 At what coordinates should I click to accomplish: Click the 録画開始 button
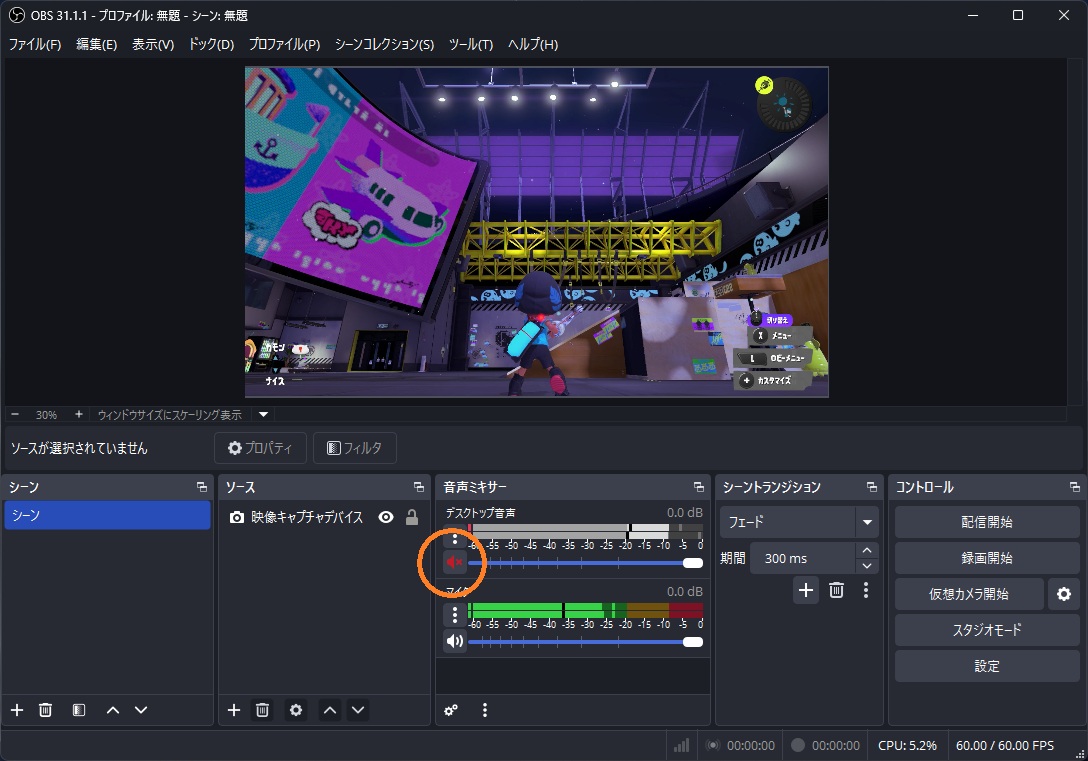[x=986, y=558]
